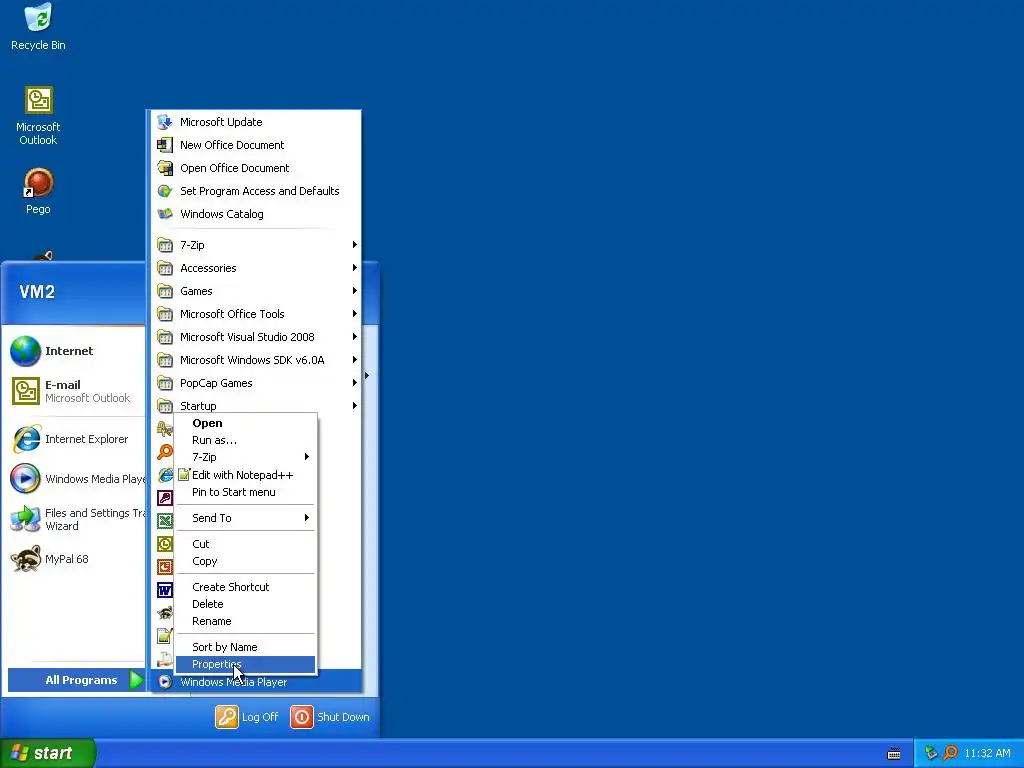Expand the 7-Zip program folder
1024x768 pixels.
pyautogui.click(x=255, y=245)
